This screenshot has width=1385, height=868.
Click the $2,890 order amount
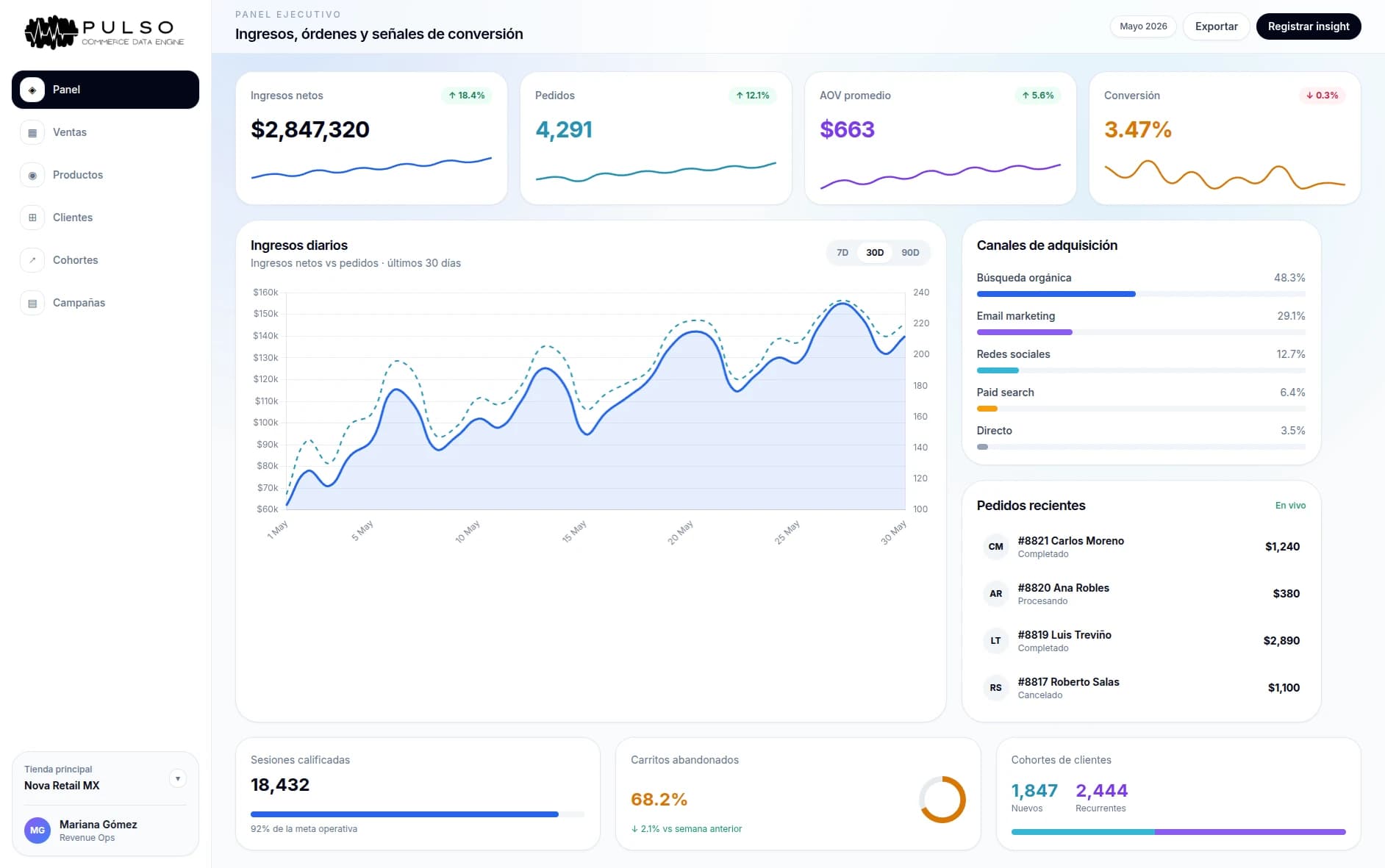click(1281, 641)
